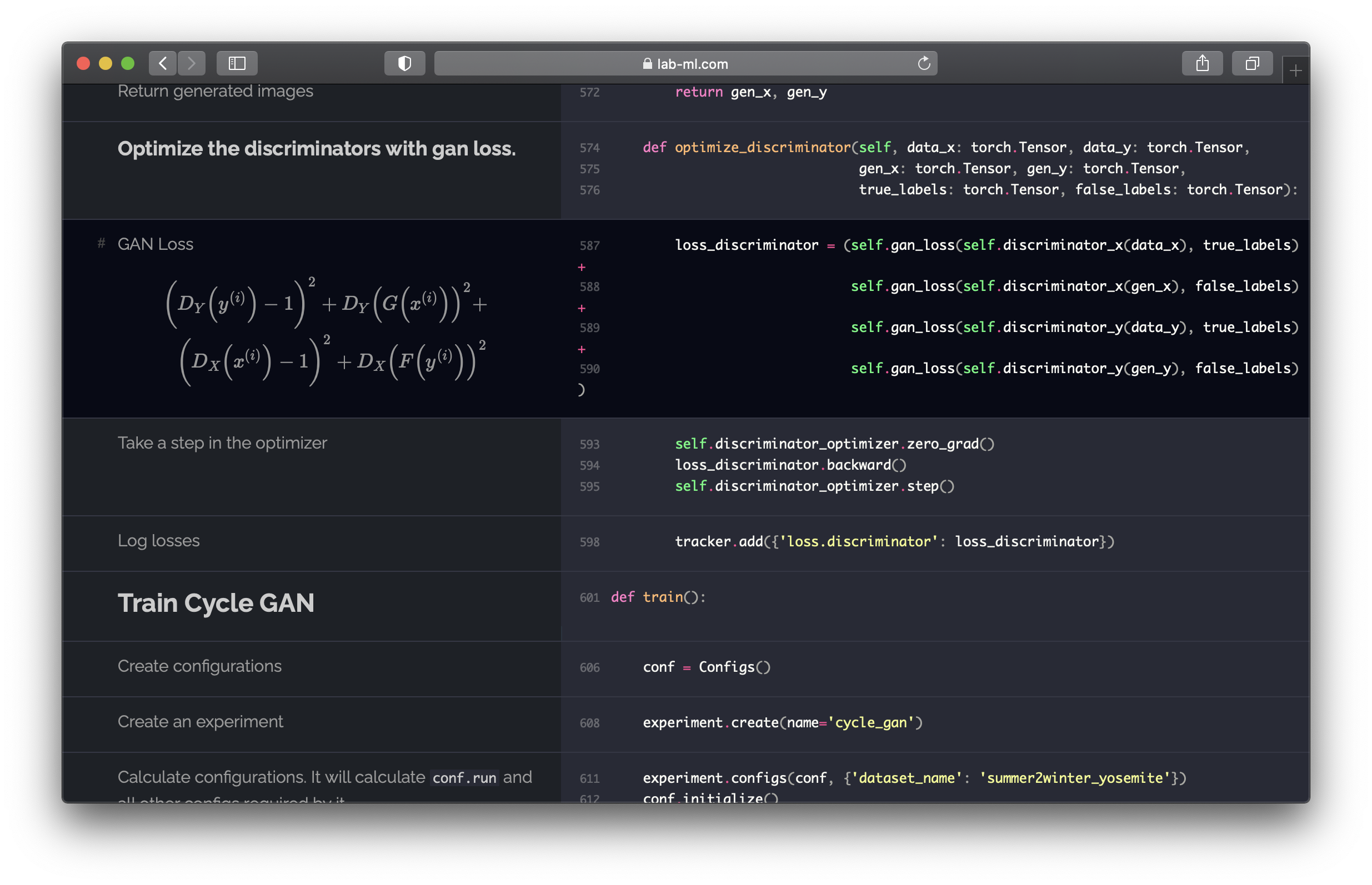
Task: Select line number 601
Action: tap(589, 597)
